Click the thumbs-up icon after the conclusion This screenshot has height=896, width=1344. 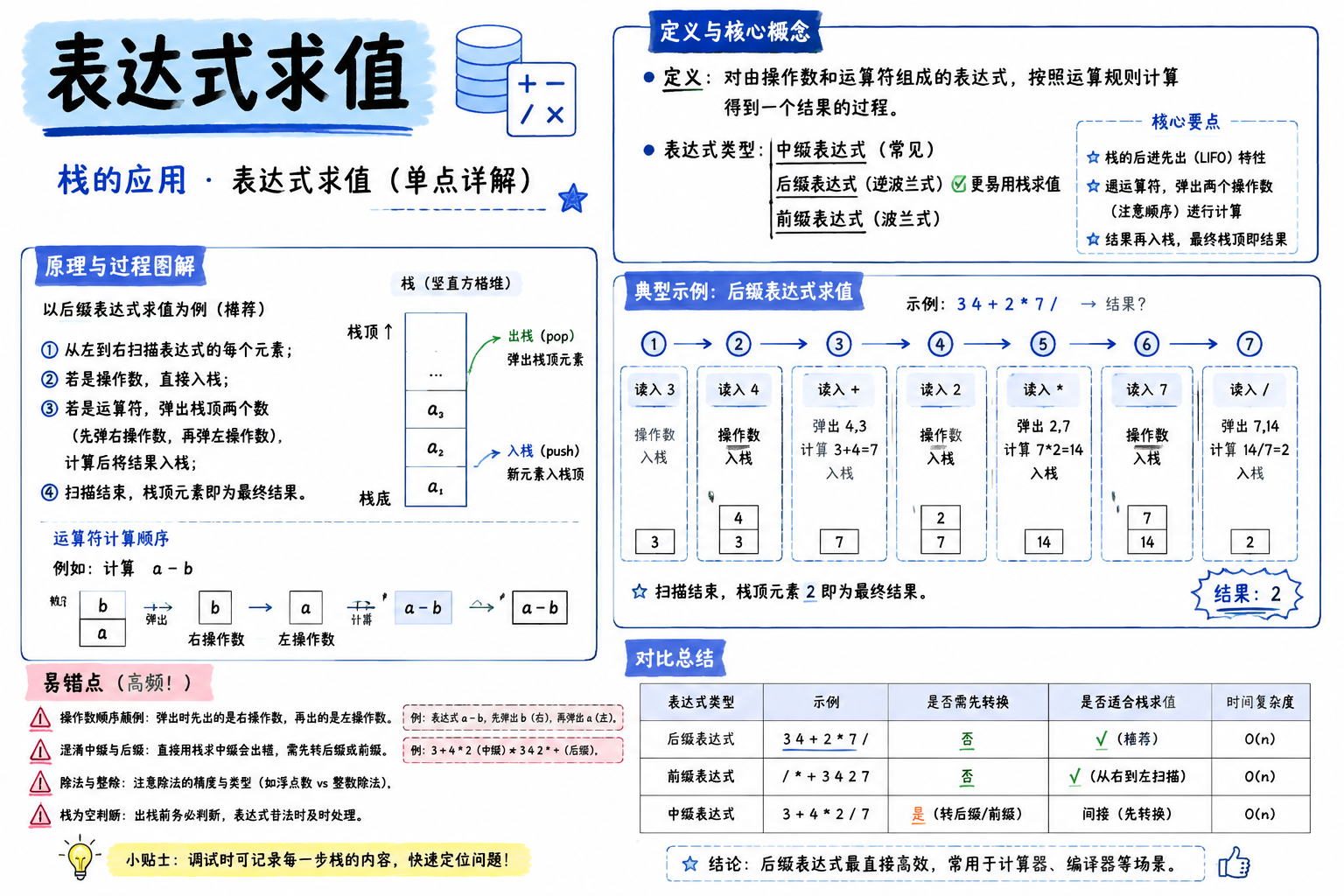click(1234, 863)
